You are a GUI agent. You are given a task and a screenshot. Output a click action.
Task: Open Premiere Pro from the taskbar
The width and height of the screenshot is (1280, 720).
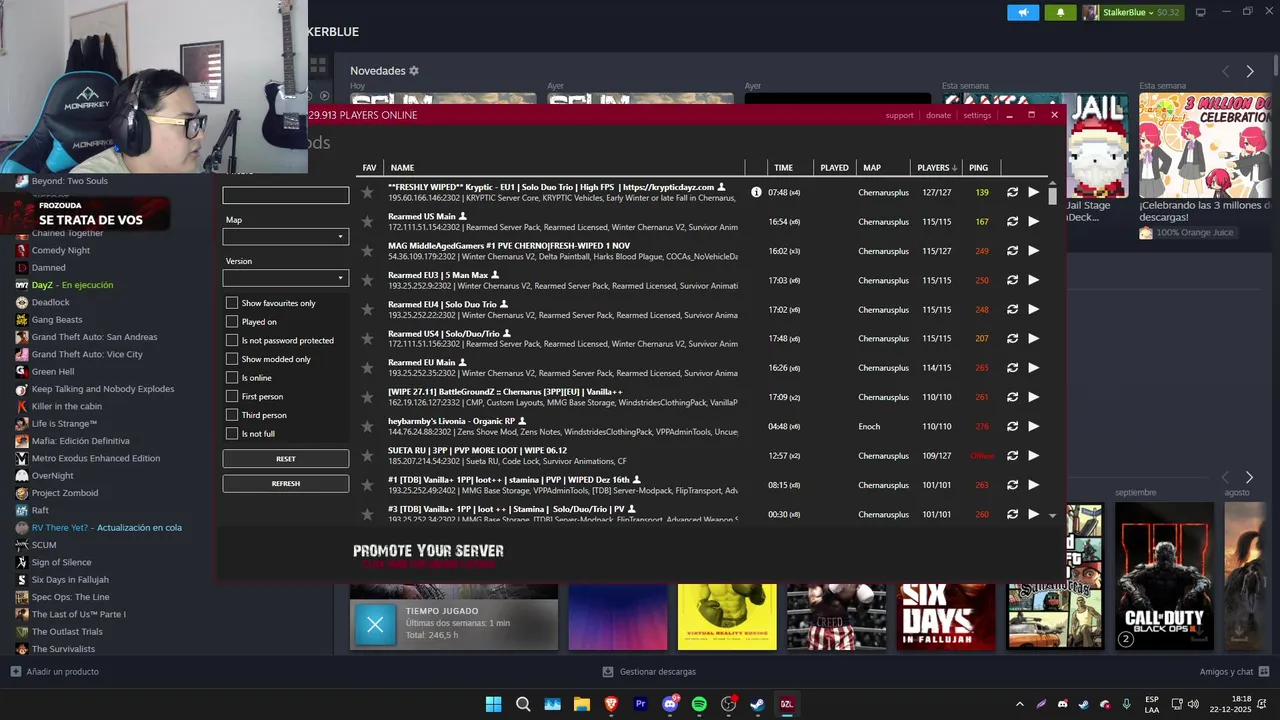pos(641,704)
